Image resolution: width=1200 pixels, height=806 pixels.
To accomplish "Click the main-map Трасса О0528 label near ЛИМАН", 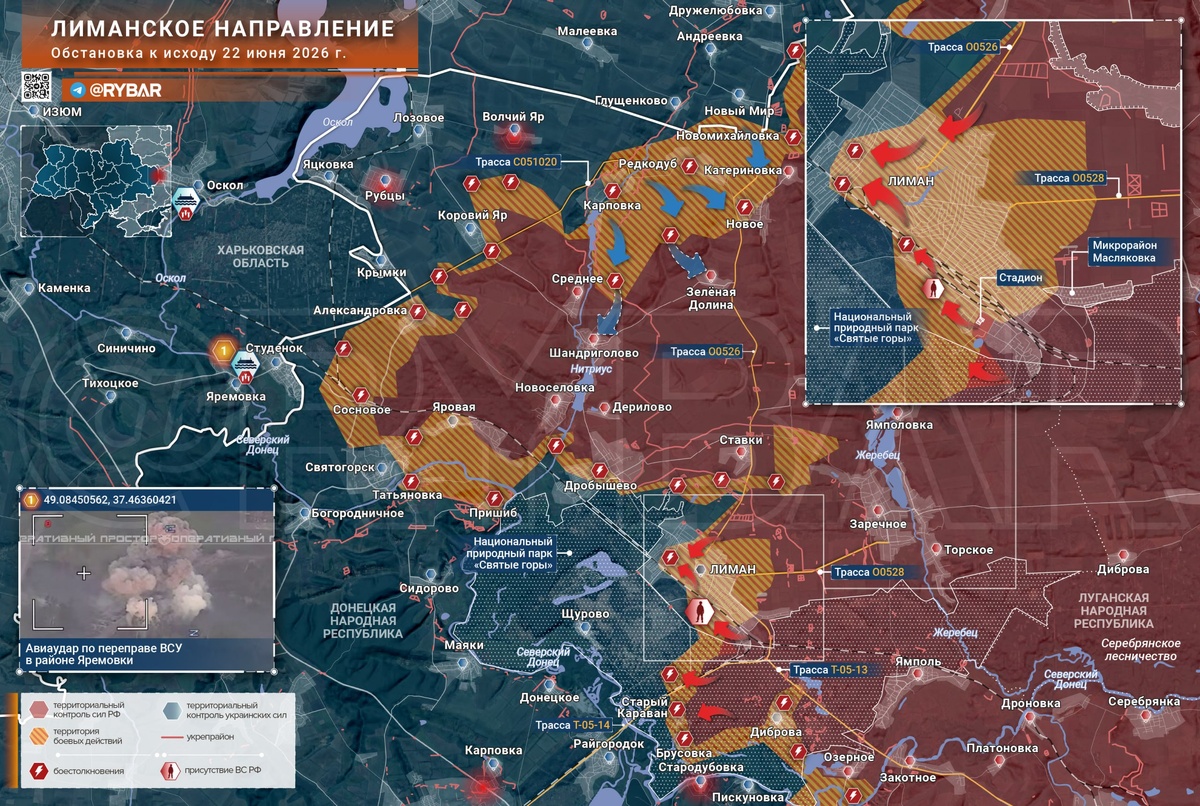I will (869, 572).
